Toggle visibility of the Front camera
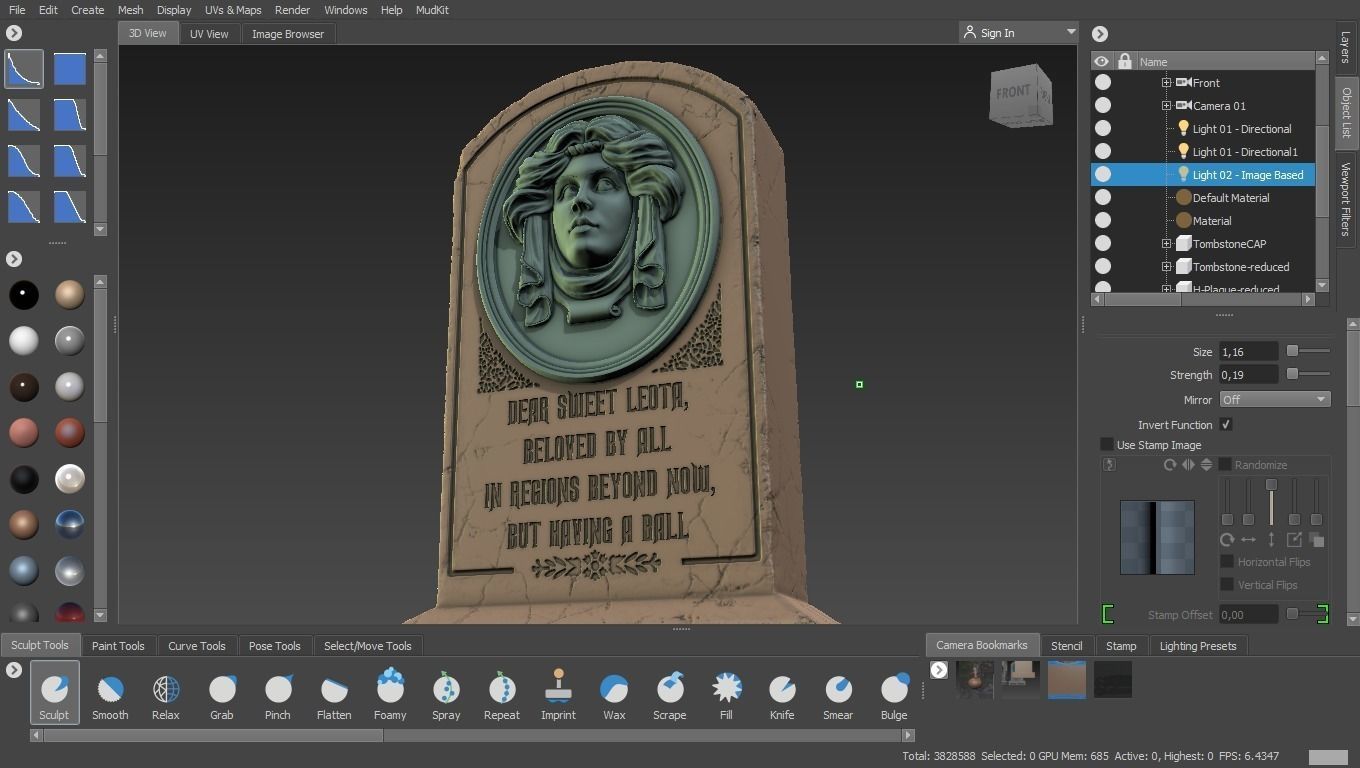Image resolution: width=1360 pixels, height=768 pixels. pos(1103,83)
